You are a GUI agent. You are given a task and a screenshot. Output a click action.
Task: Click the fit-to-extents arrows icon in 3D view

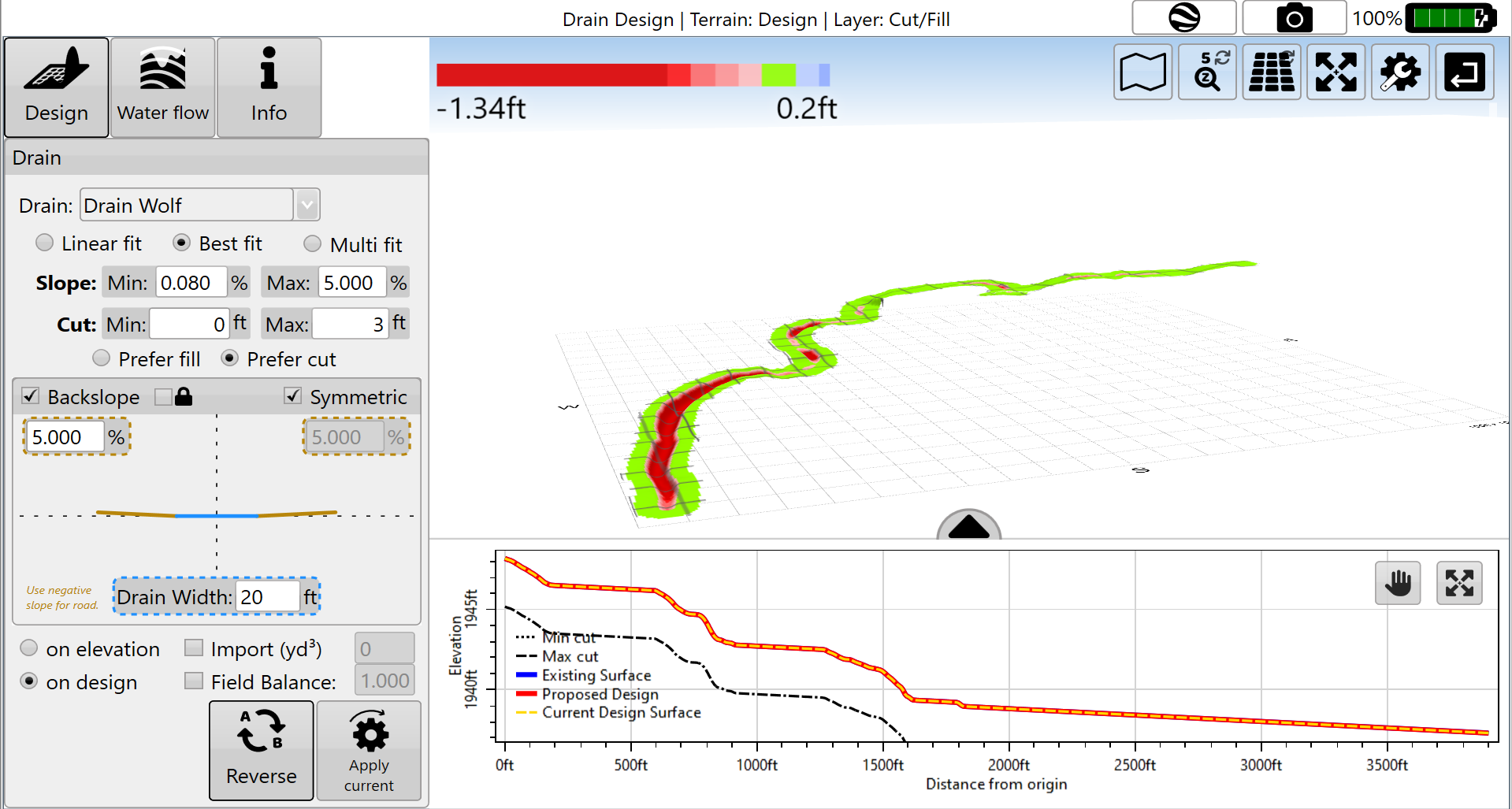tap(1336, 72)
